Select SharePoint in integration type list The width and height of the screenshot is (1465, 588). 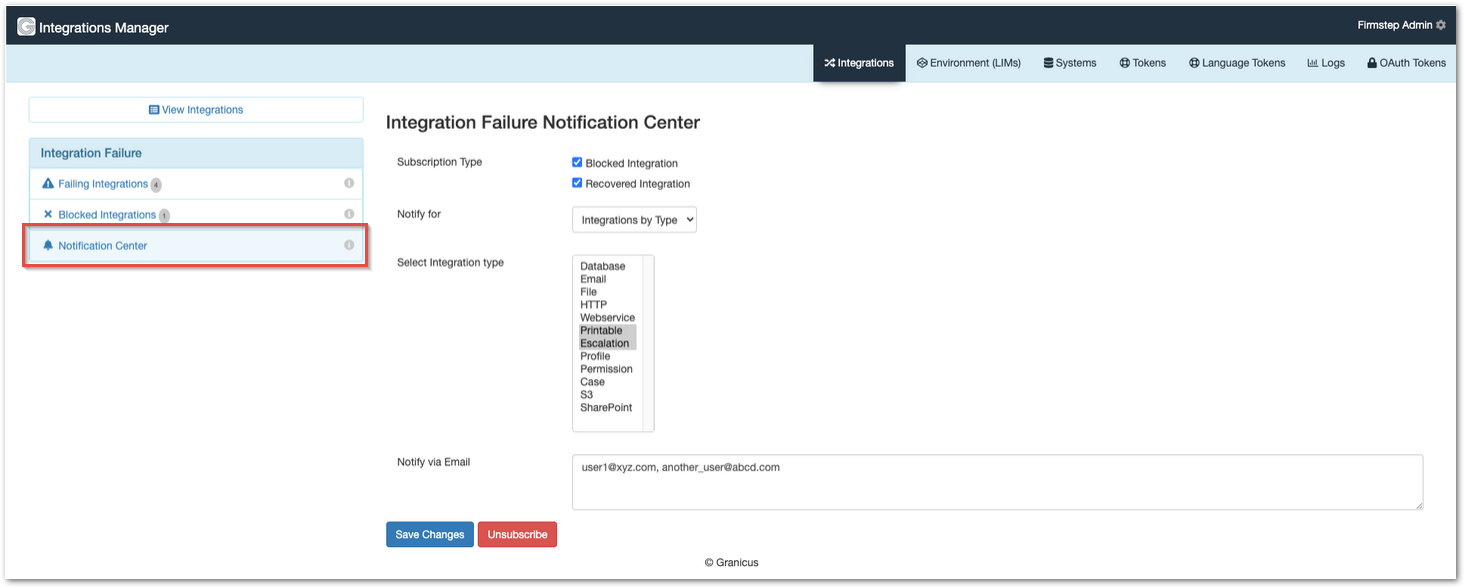606,408
